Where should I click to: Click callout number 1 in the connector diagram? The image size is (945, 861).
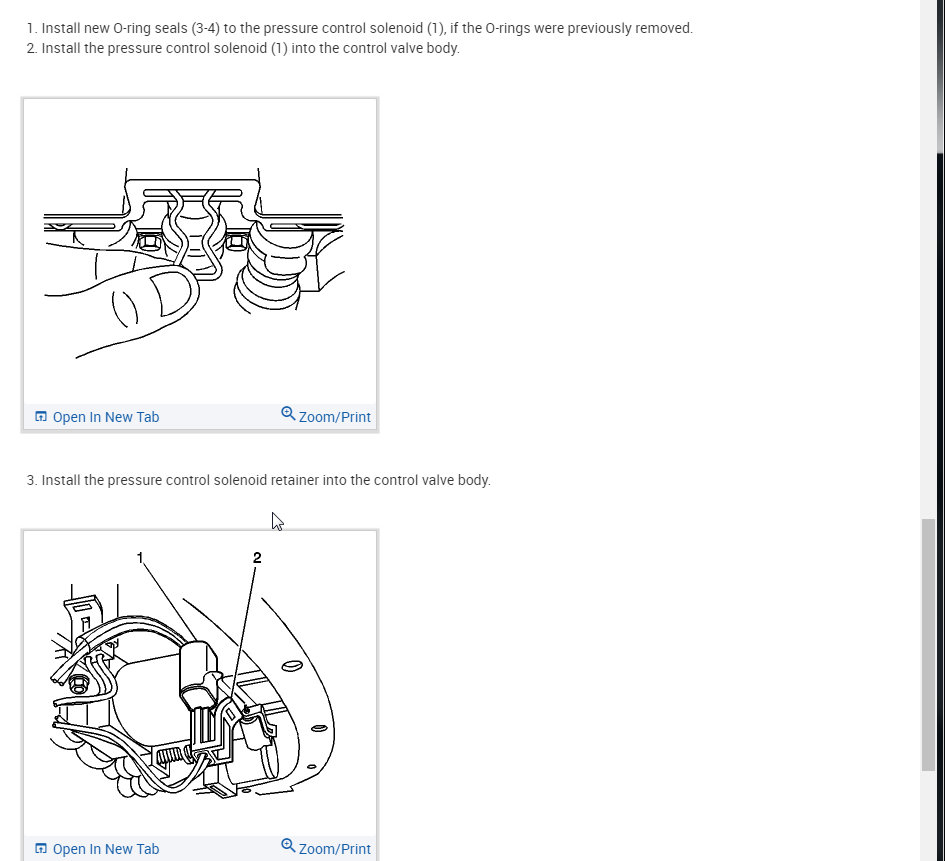pos(140,558)
